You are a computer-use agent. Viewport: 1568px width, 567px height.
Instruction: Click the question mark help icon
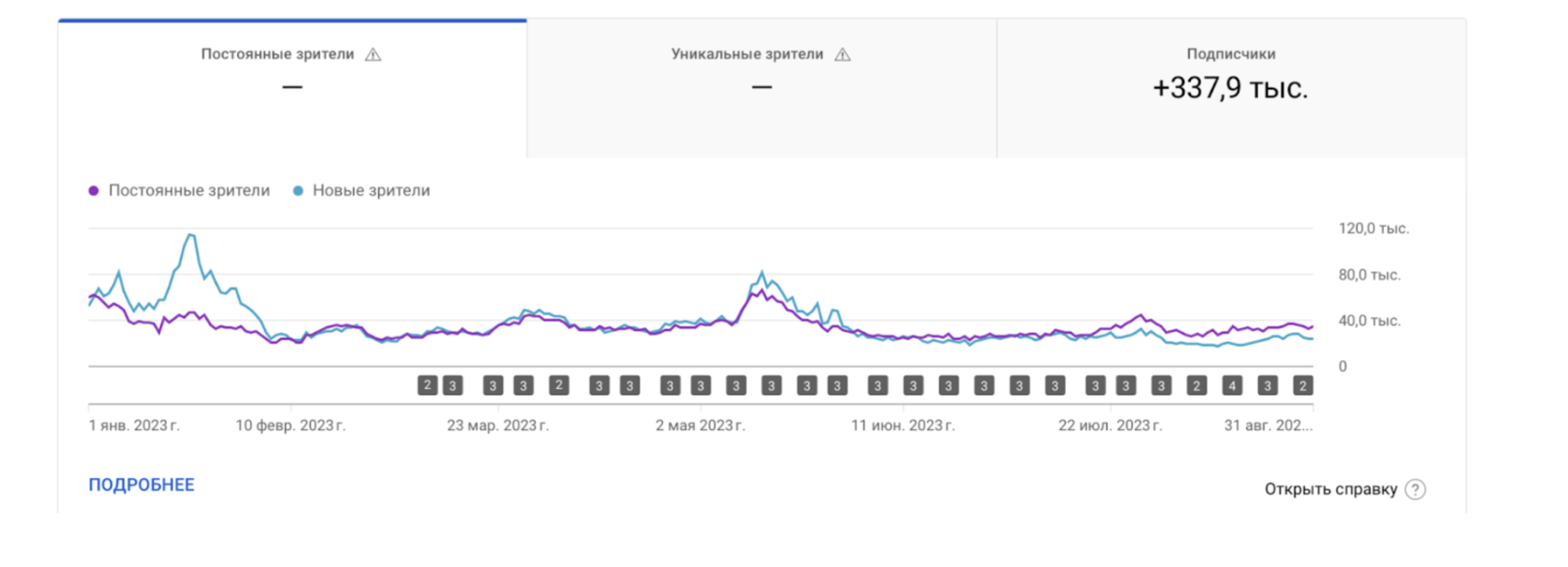(x=1416, y=490)
